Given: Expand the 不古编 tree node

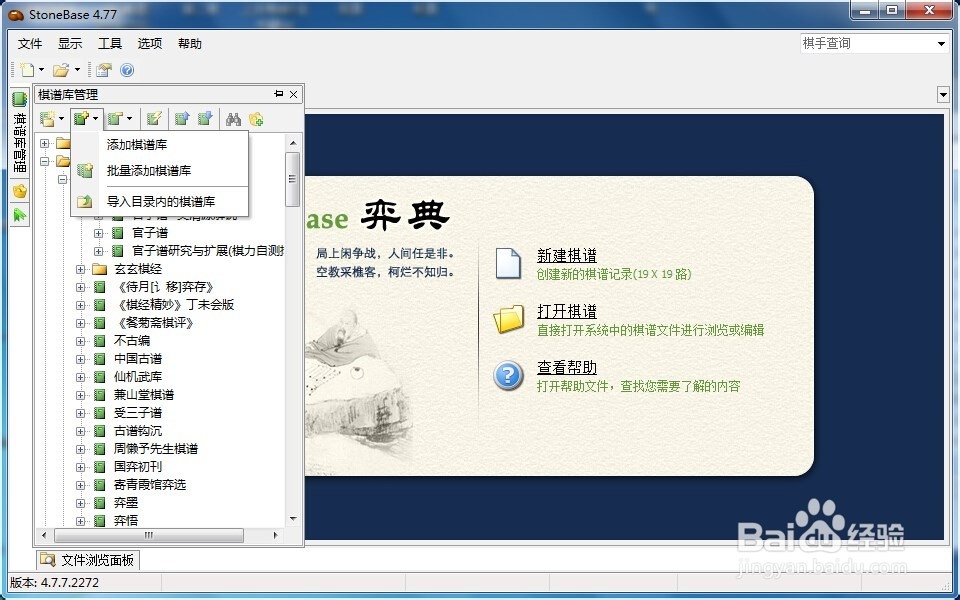Looking at the screenshot, I should click(x=80, y=341).
